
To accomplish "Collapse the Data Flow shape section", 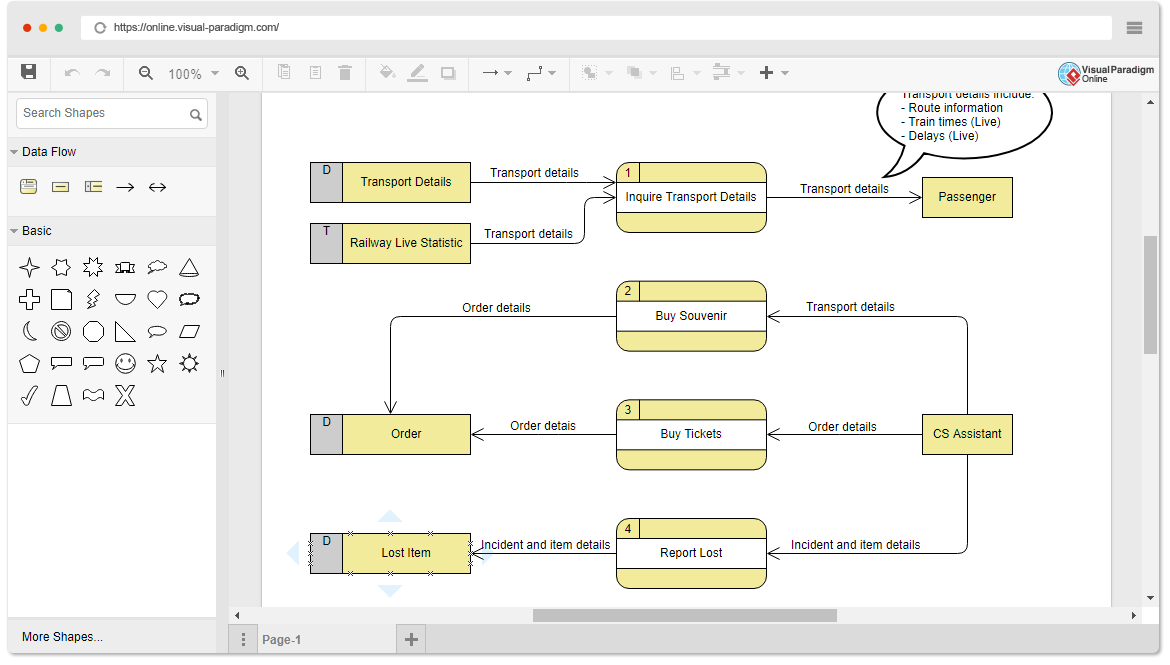I will coord(14,152).
